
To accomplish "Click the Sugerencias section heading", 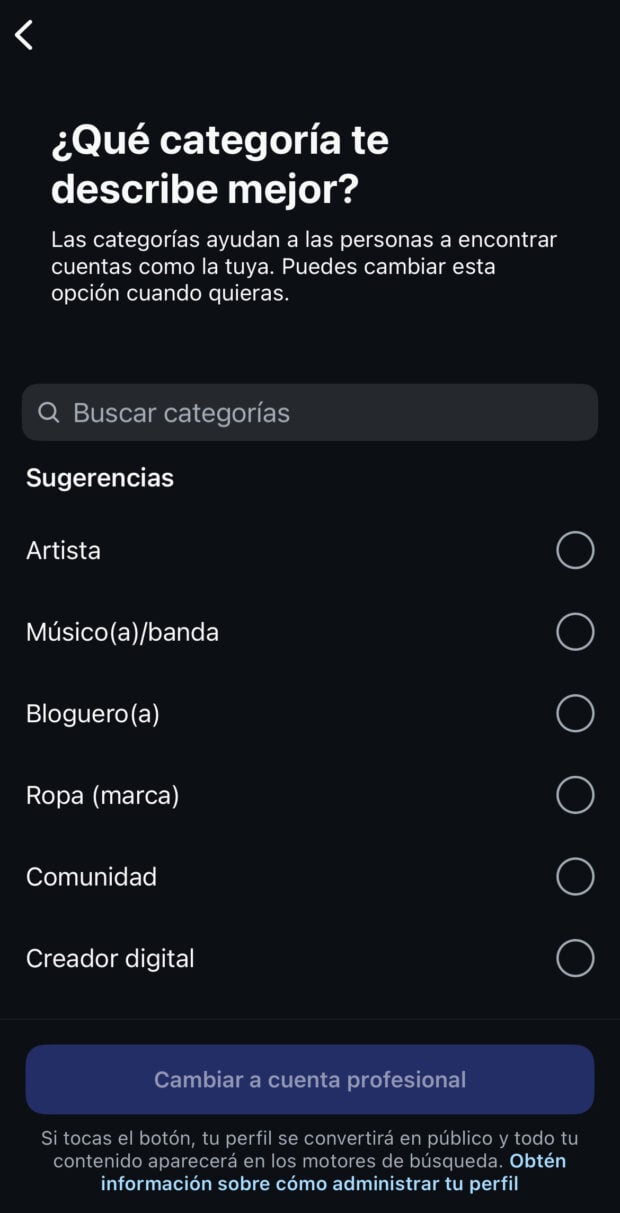I will pos(100,478).
